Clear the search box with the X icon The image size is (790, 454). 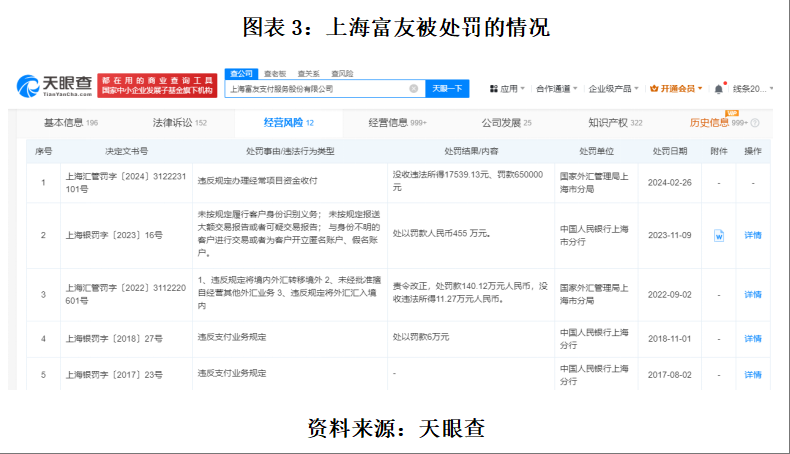pyautogui.click(x=413, y=89)
